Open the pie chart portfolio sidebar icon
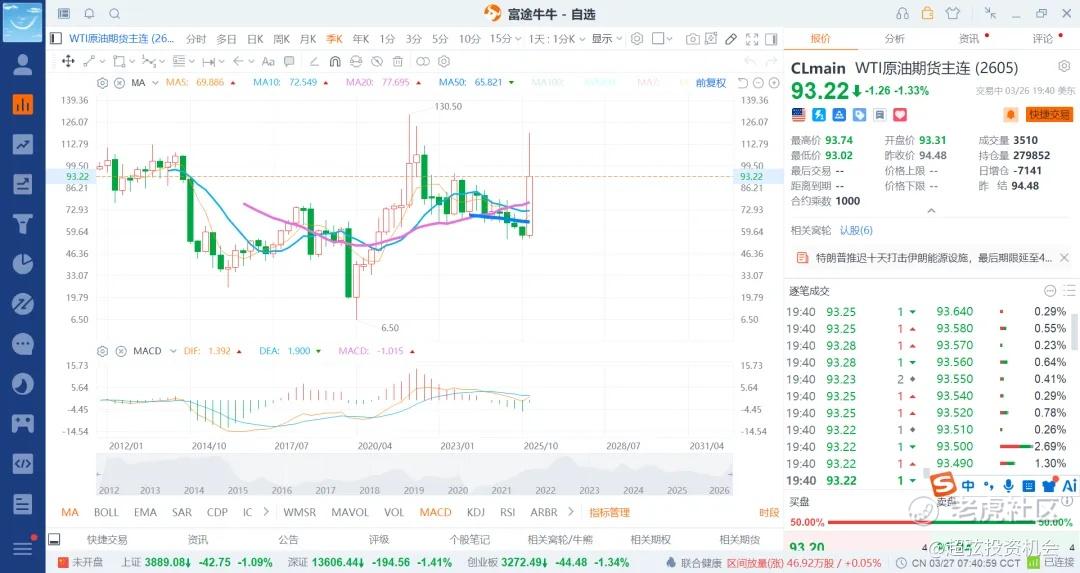The image size is (1080, 573). [x=23, y=264]
